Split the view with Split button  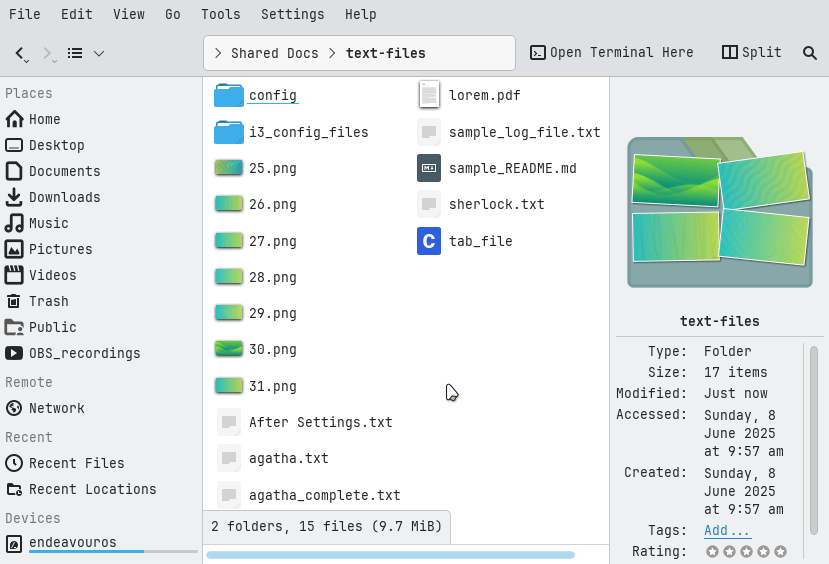tap(751, 52)
